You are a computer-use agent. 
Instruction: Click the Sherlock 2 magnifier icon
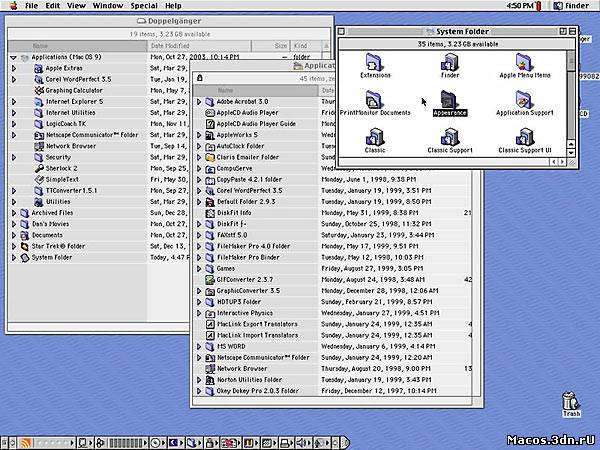[39, 168]
